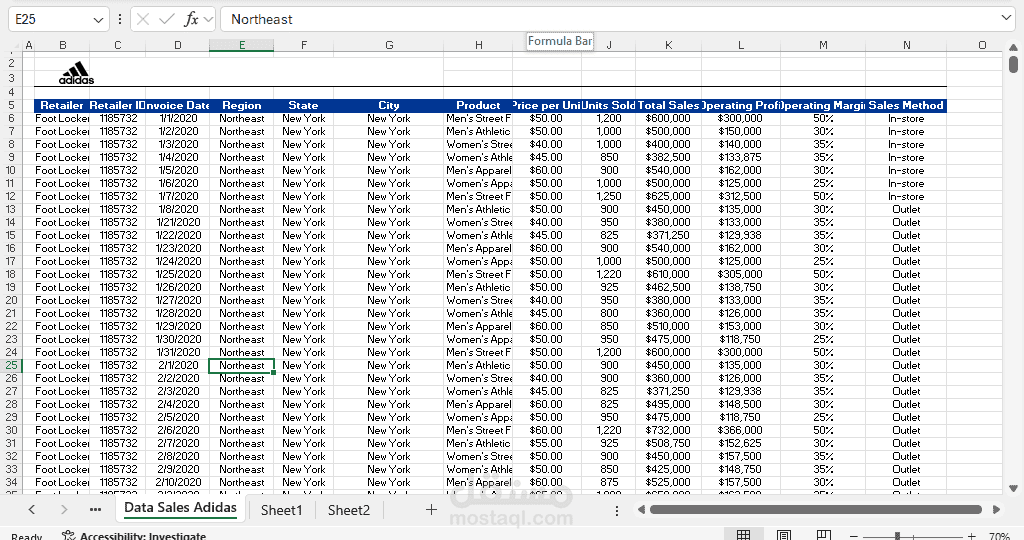The height and width of the screenshot is (540, 1024).
Task: Switch to Sheet1 tab
Action: (x=281, y=510)
